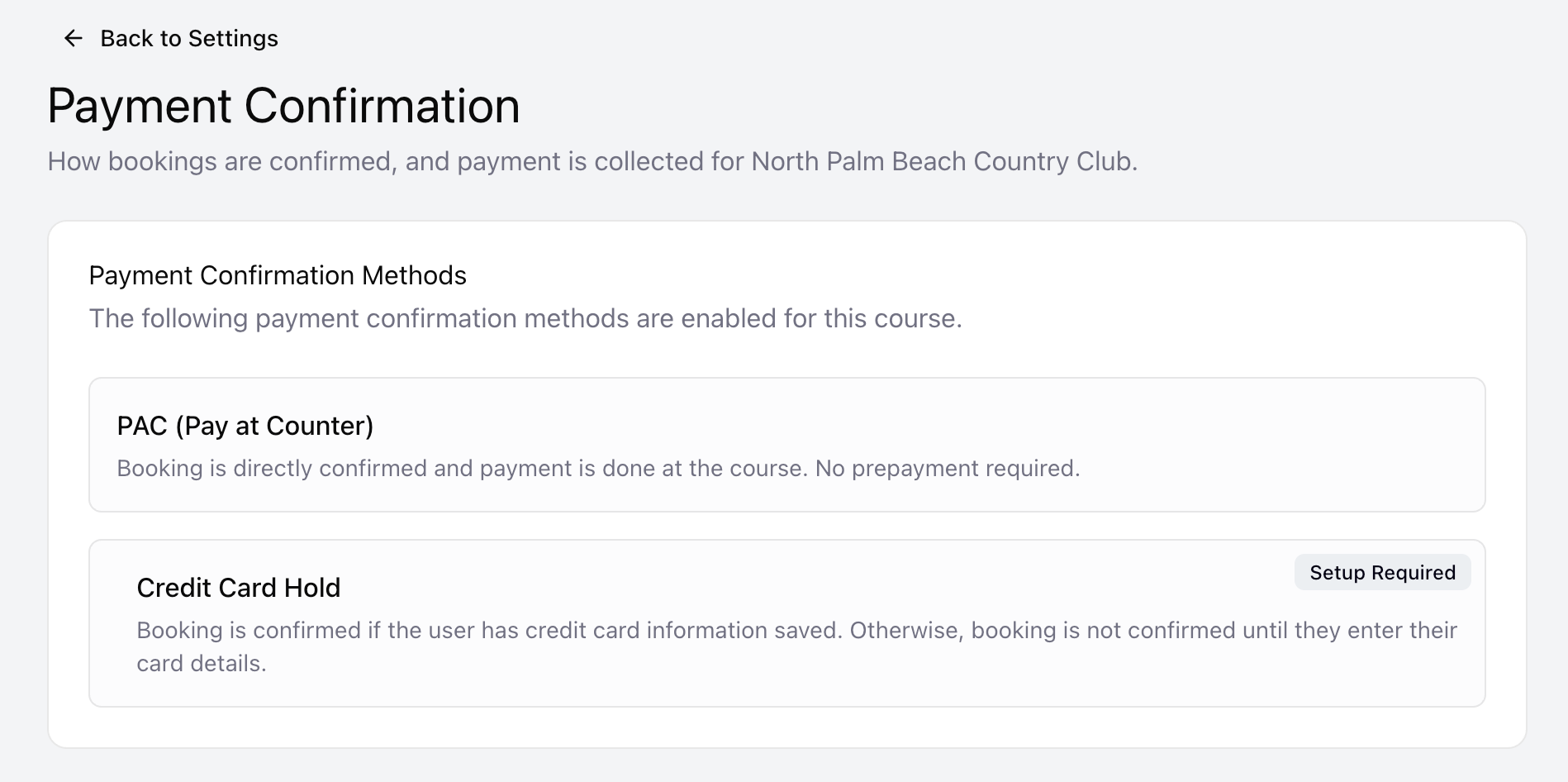
Task: Click the Credit Card Hold title text
Action: 239,588
